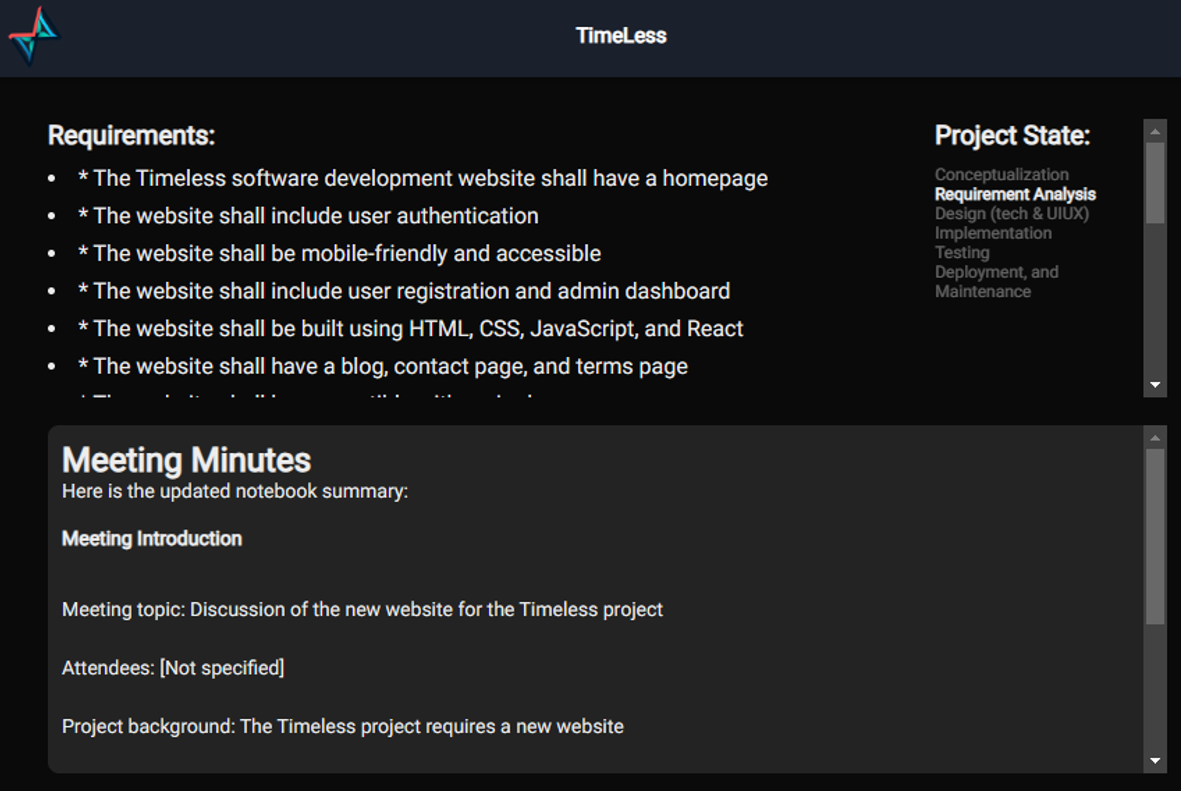Pick the Maintenance project state
The image size is (1181, 791).
pos(982,291)
